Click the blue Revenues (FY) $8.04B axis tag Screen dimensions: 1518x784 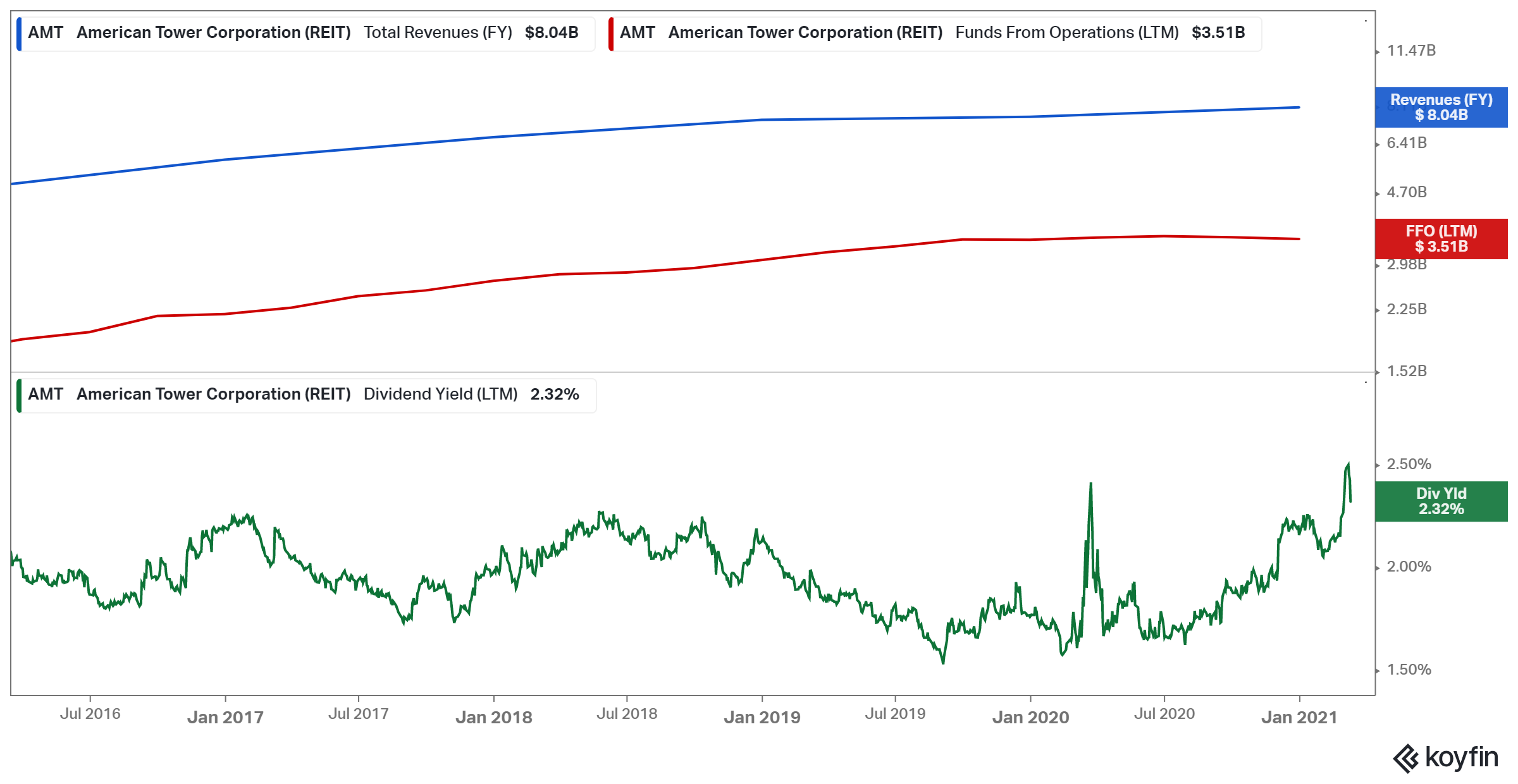1441,107
